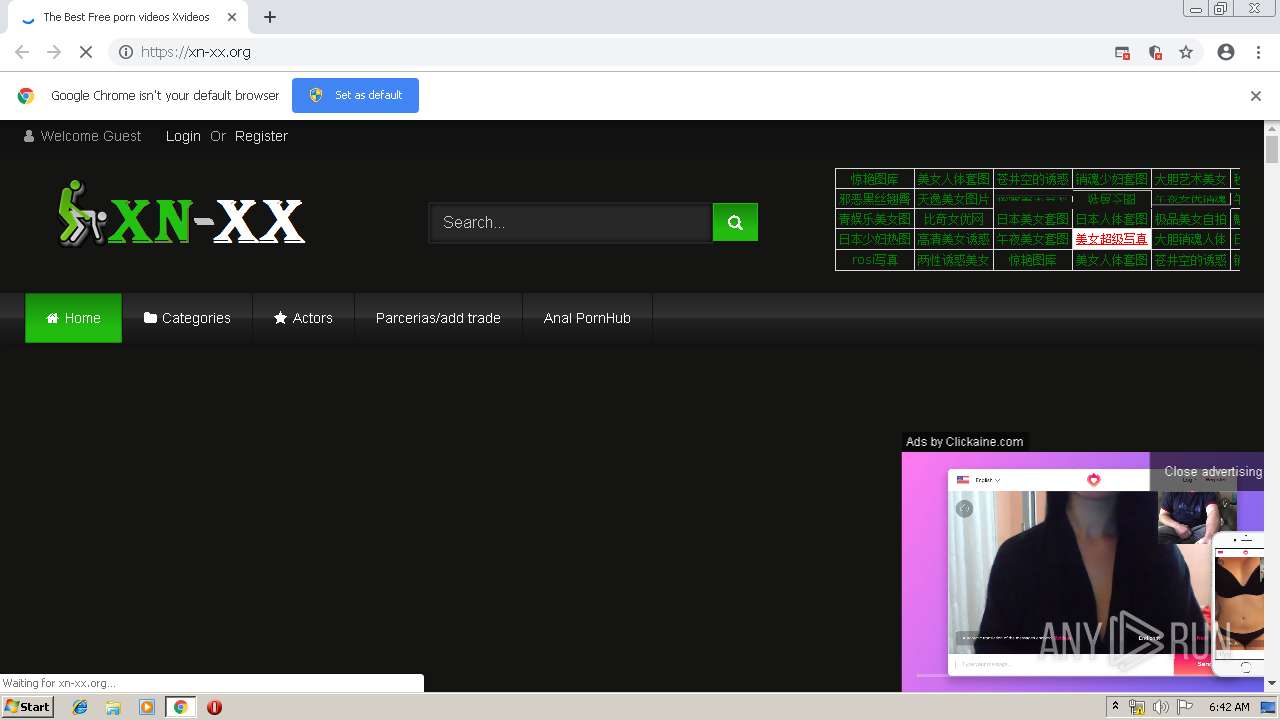
Task: Click the 'rosi写真' link in the table
Action: coord(875,260)
